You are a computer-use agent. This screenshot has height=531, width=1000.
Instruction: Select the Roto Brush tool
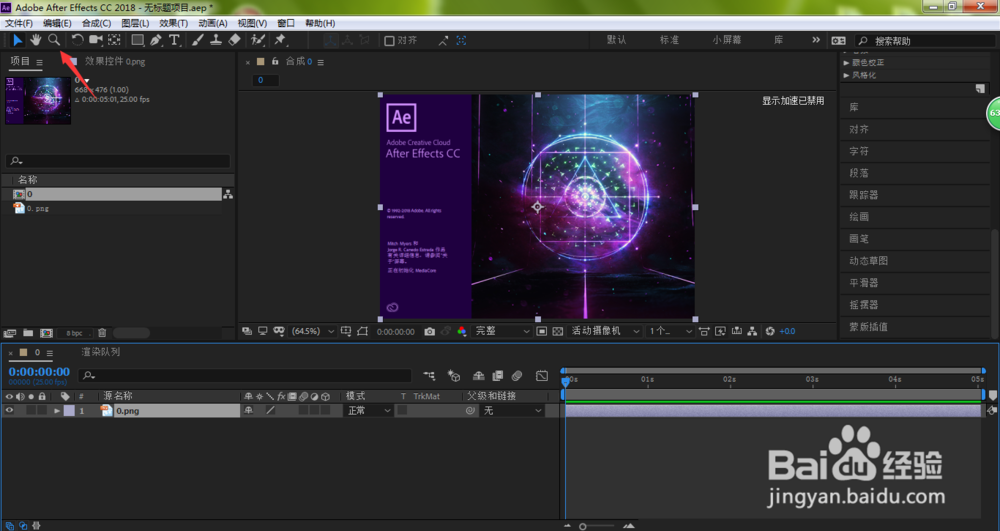258,40
